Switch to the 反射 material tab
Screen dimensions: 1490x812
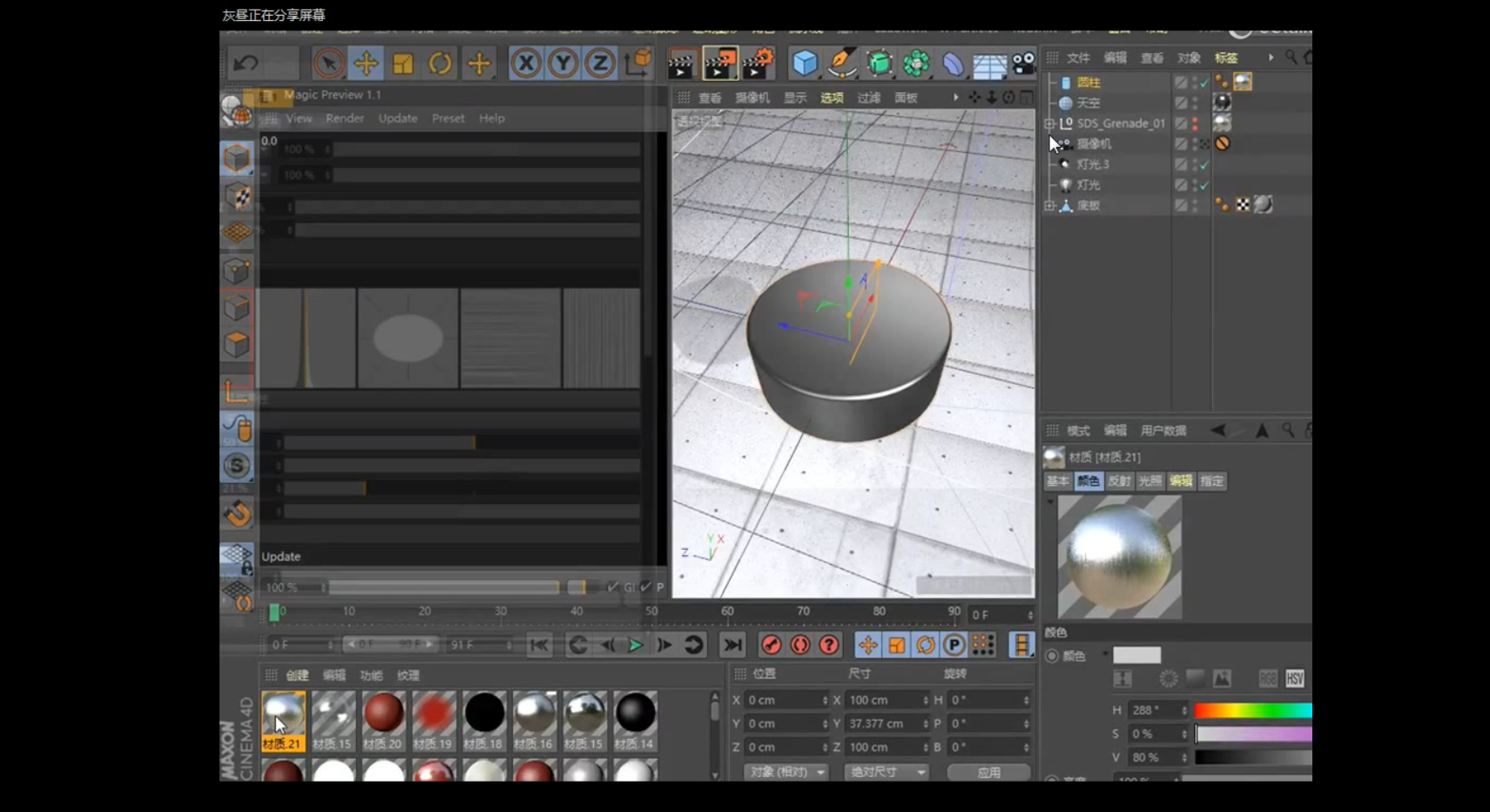pyautogui.click(x=1119, y=481)
